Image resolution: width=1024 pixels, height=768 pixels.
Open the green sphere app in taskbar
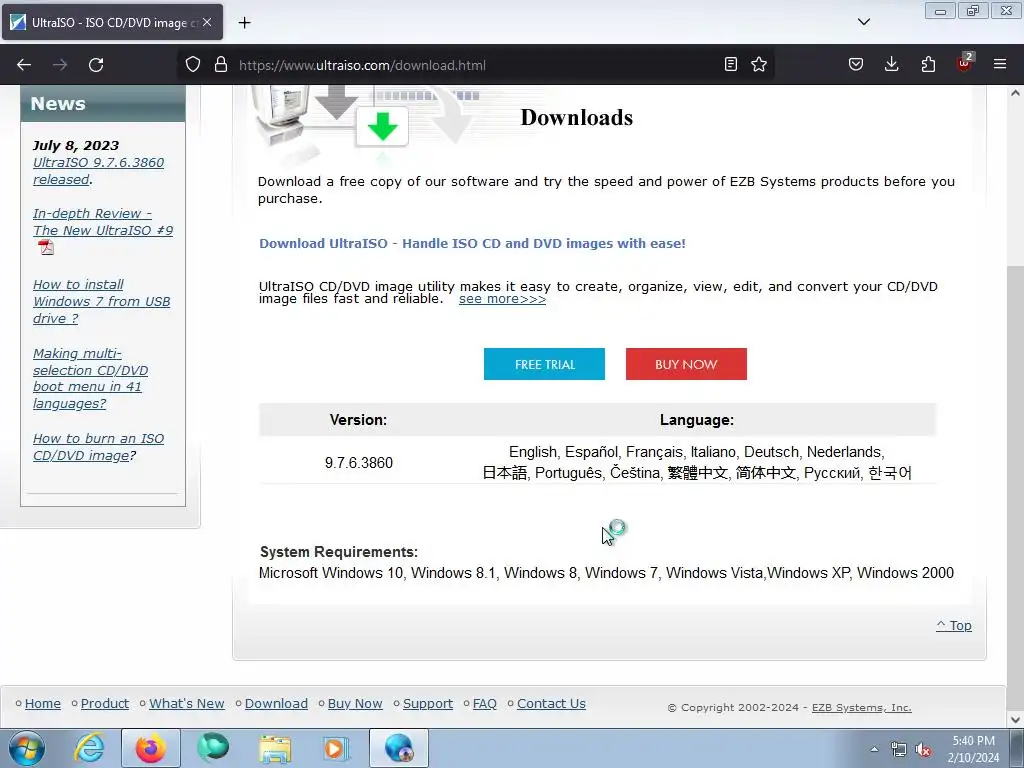(x=212, y=748)
